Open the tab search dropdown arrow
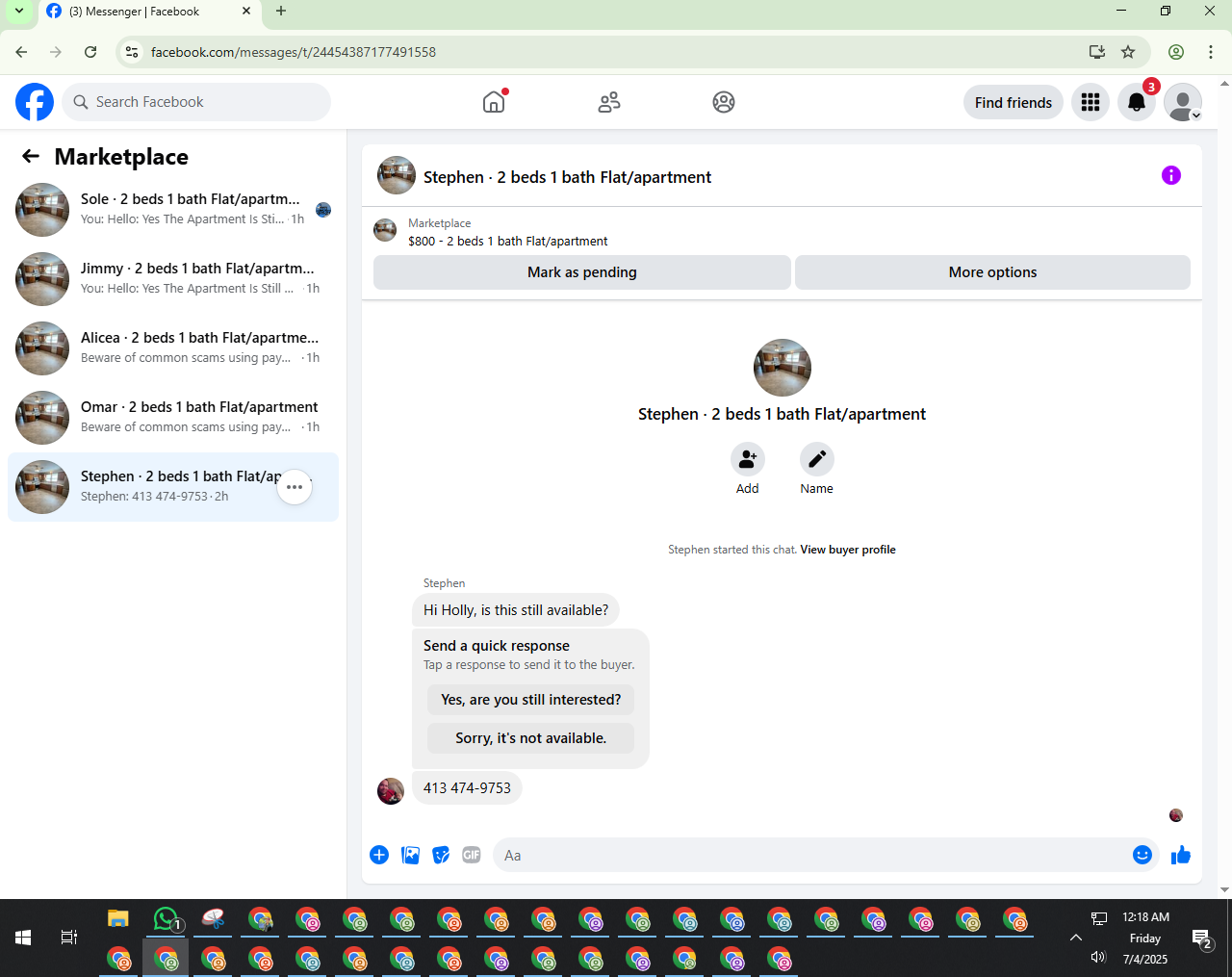Viewport: 1232px width, 977px height. [x=18, y=12]
